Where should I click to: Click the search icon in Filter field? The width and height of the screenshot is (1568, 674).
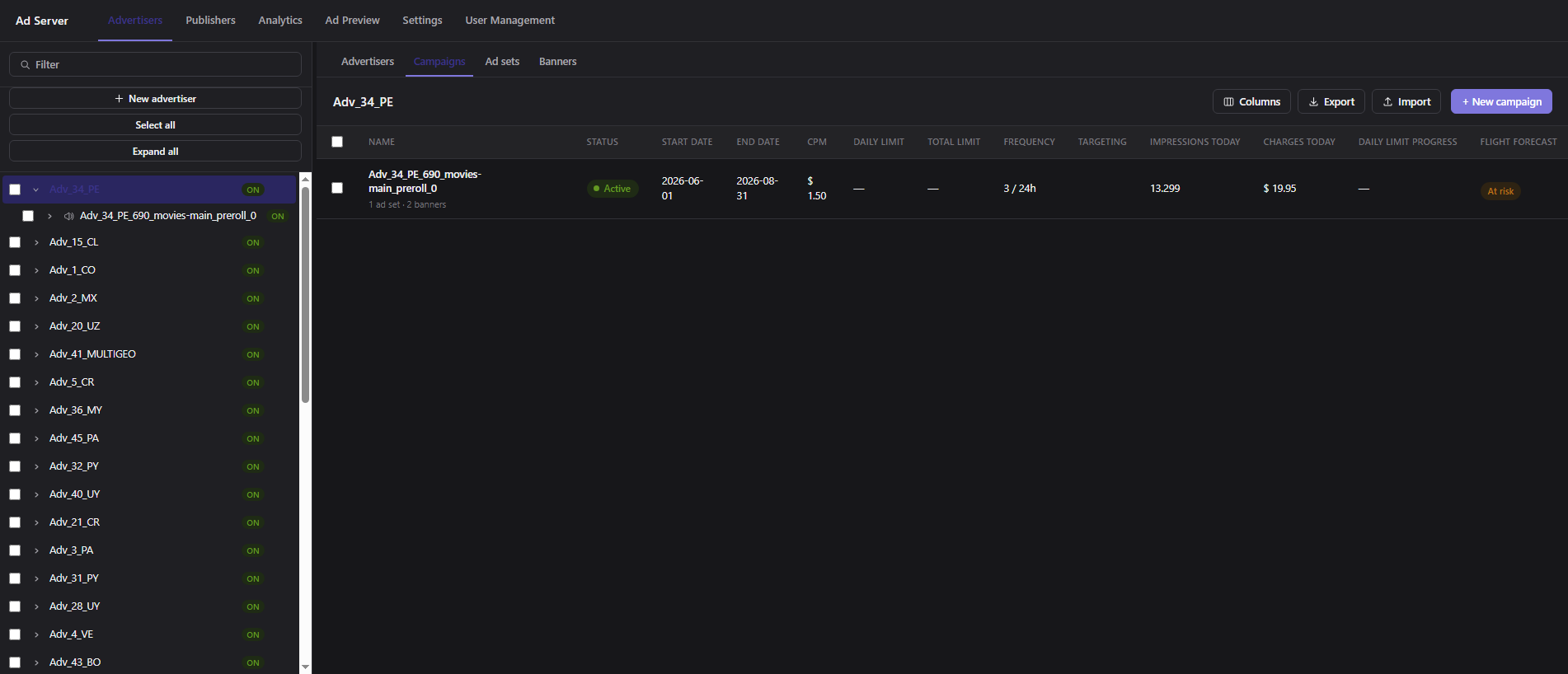click(26, 65)
